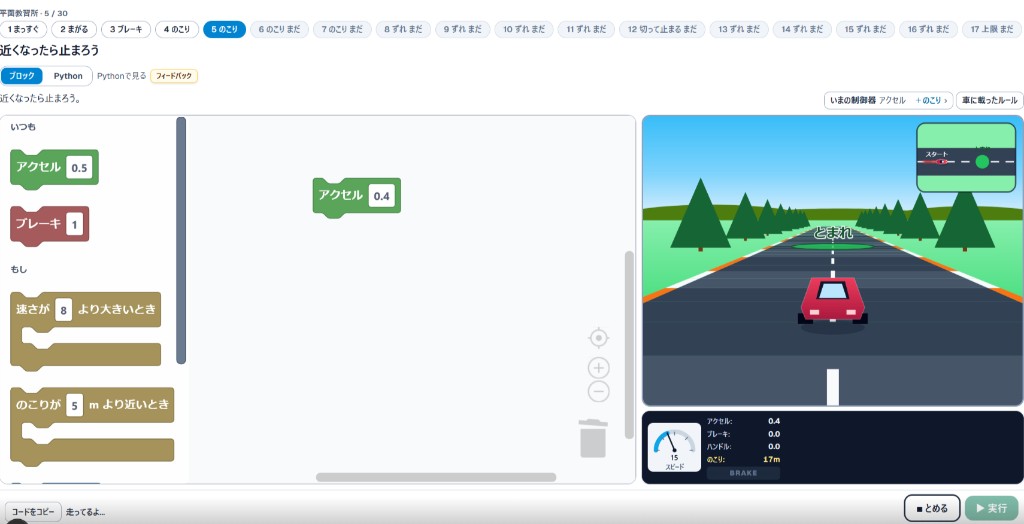Run the program with 実行
This screenshot has height=524, width=1024.
coord(991,508)
